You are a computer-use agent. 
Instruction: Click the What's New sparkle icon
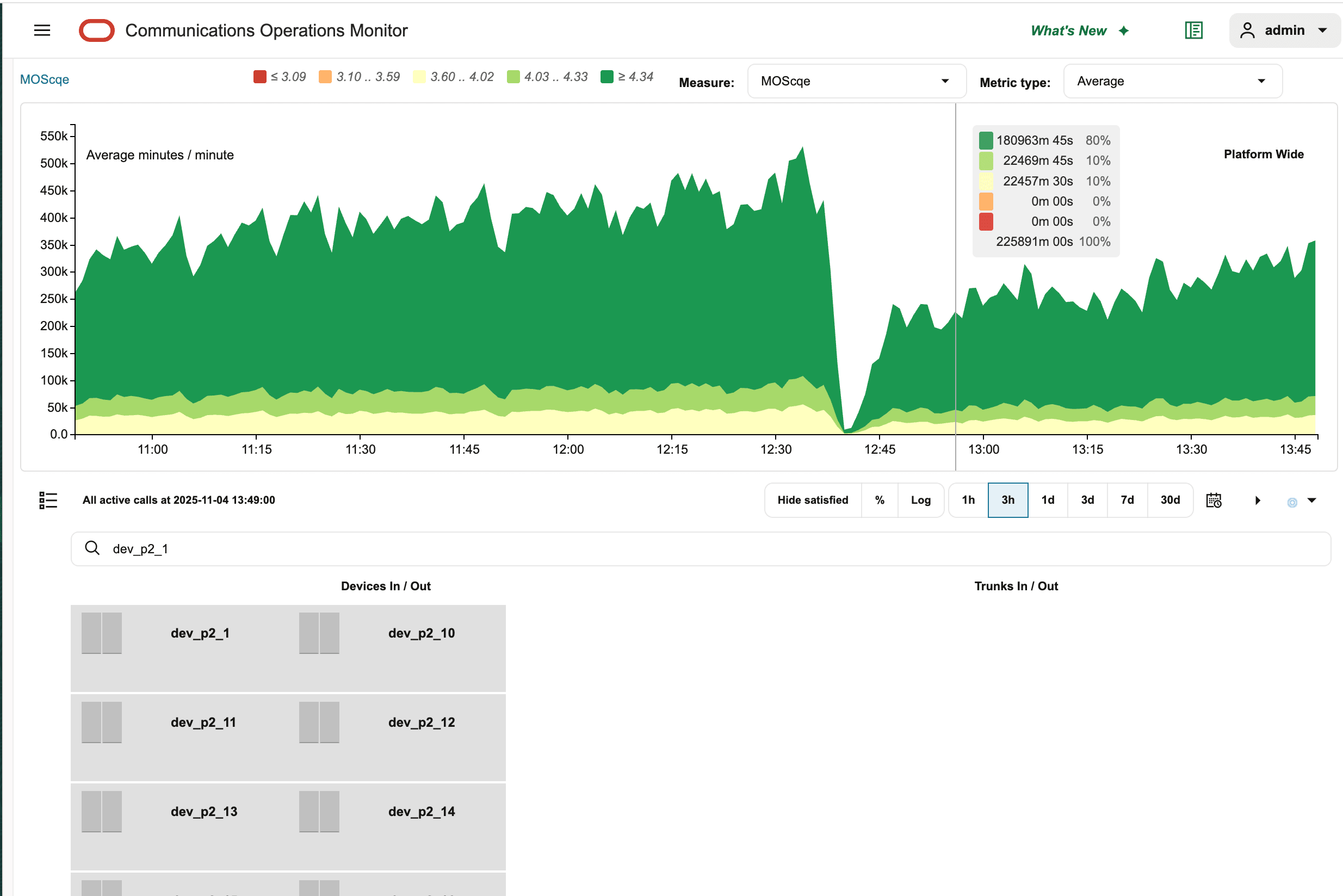(x=1123, y=31)
